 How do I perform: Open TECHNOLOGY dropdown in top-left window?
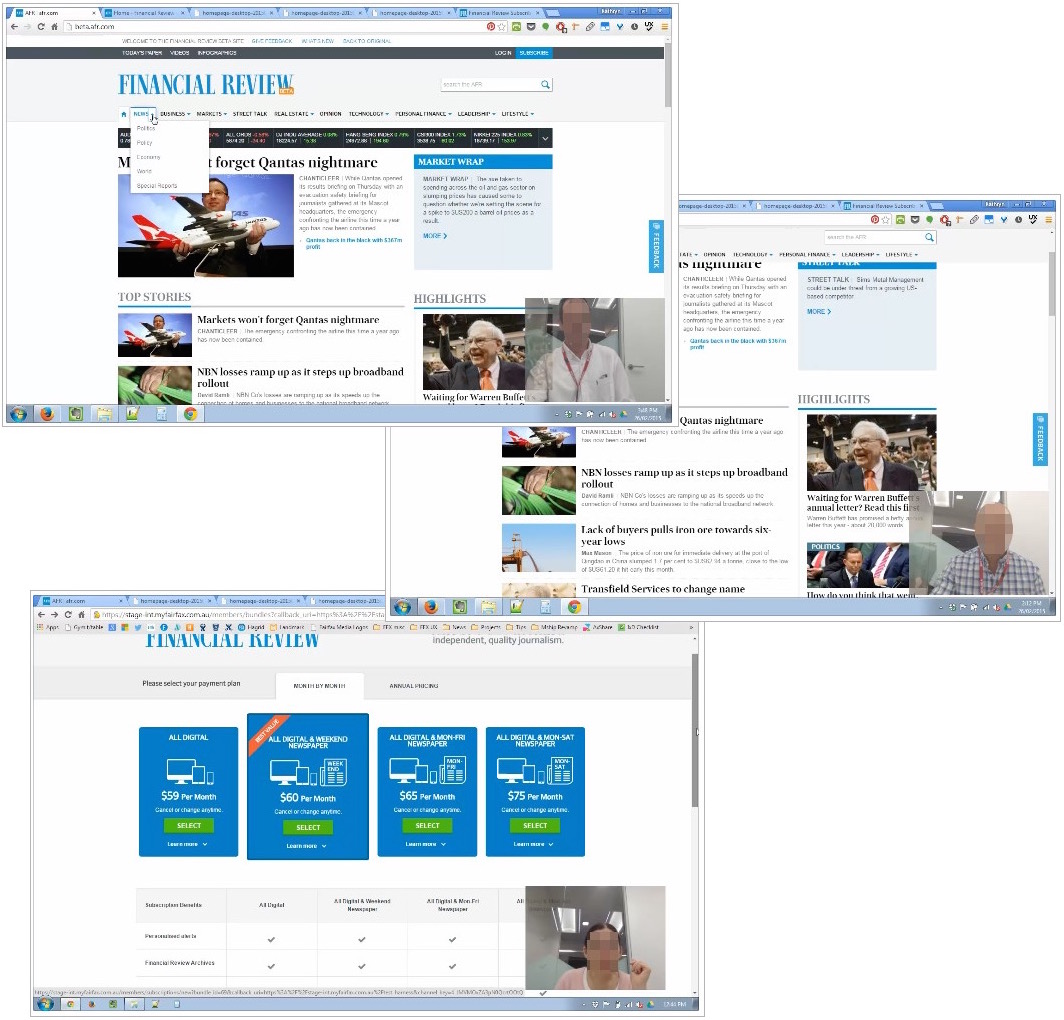tap(368, 114)
